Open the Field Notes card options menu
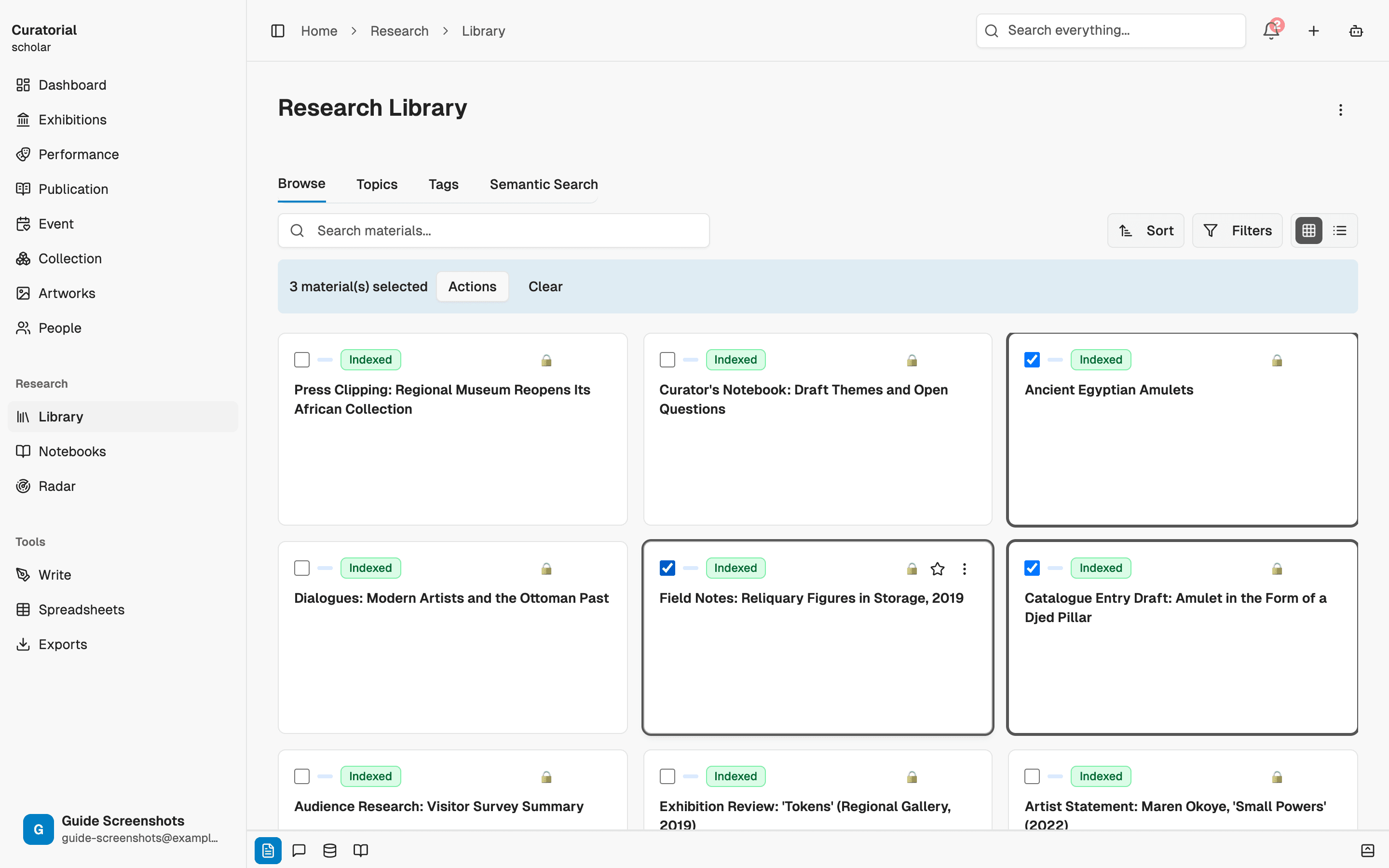 964,569
